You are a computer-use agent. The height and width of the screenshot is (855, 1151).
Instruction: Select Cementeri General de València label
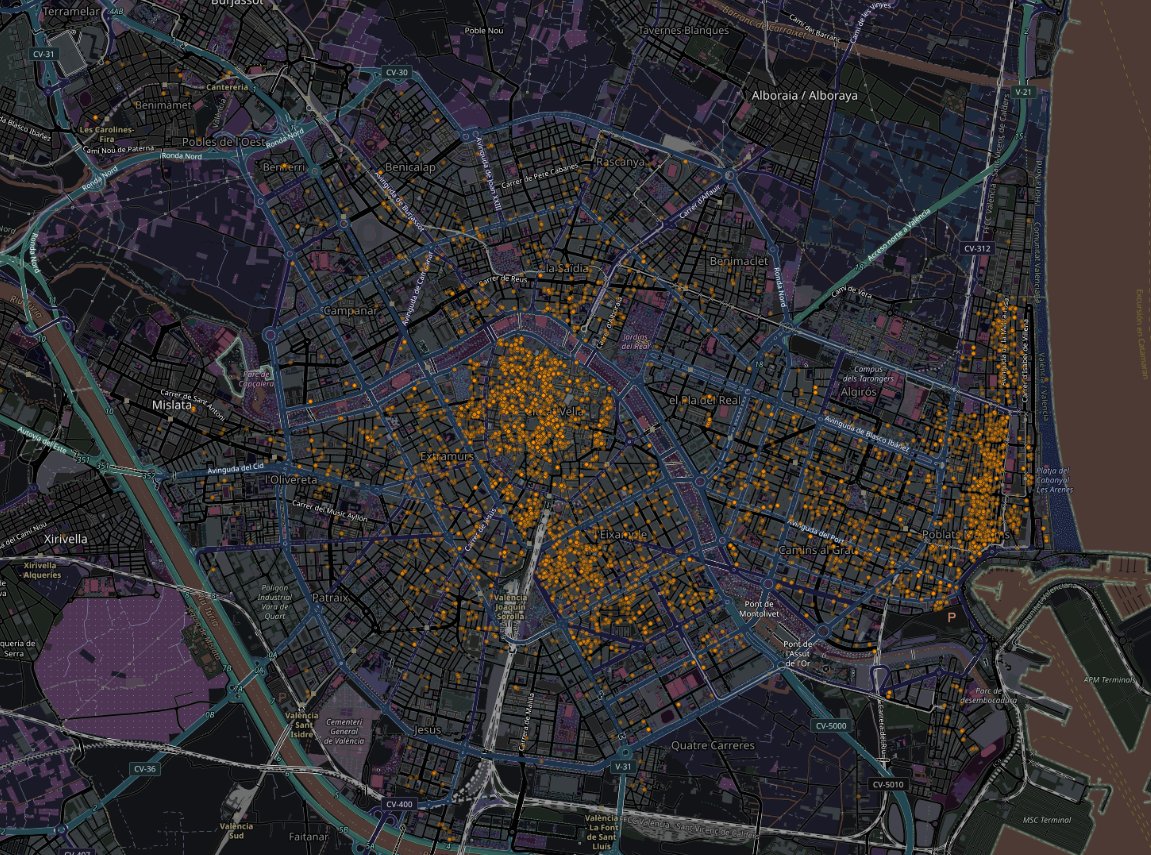point(344,731)
